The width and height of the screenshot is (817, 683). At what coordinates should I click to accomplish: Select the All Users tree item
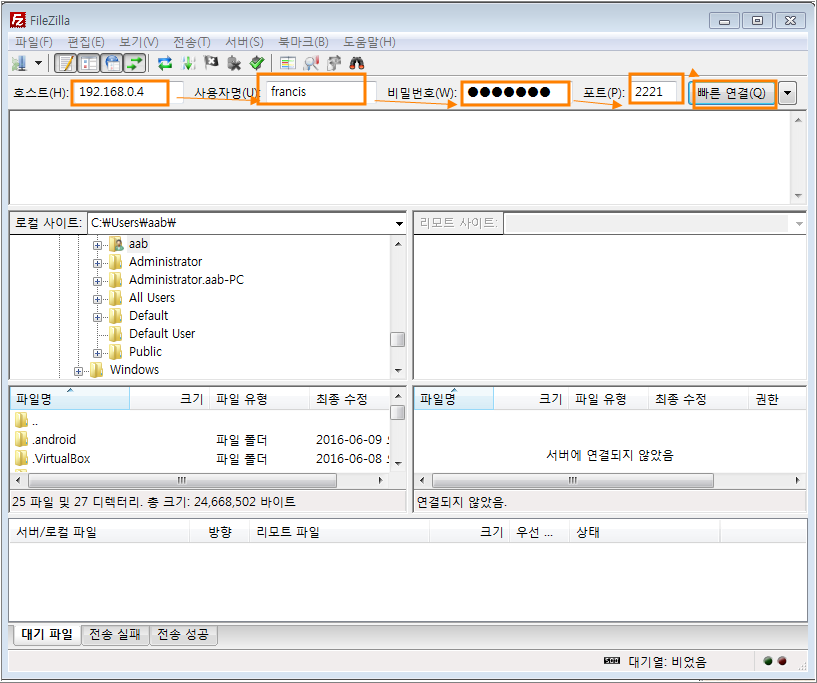152,297
